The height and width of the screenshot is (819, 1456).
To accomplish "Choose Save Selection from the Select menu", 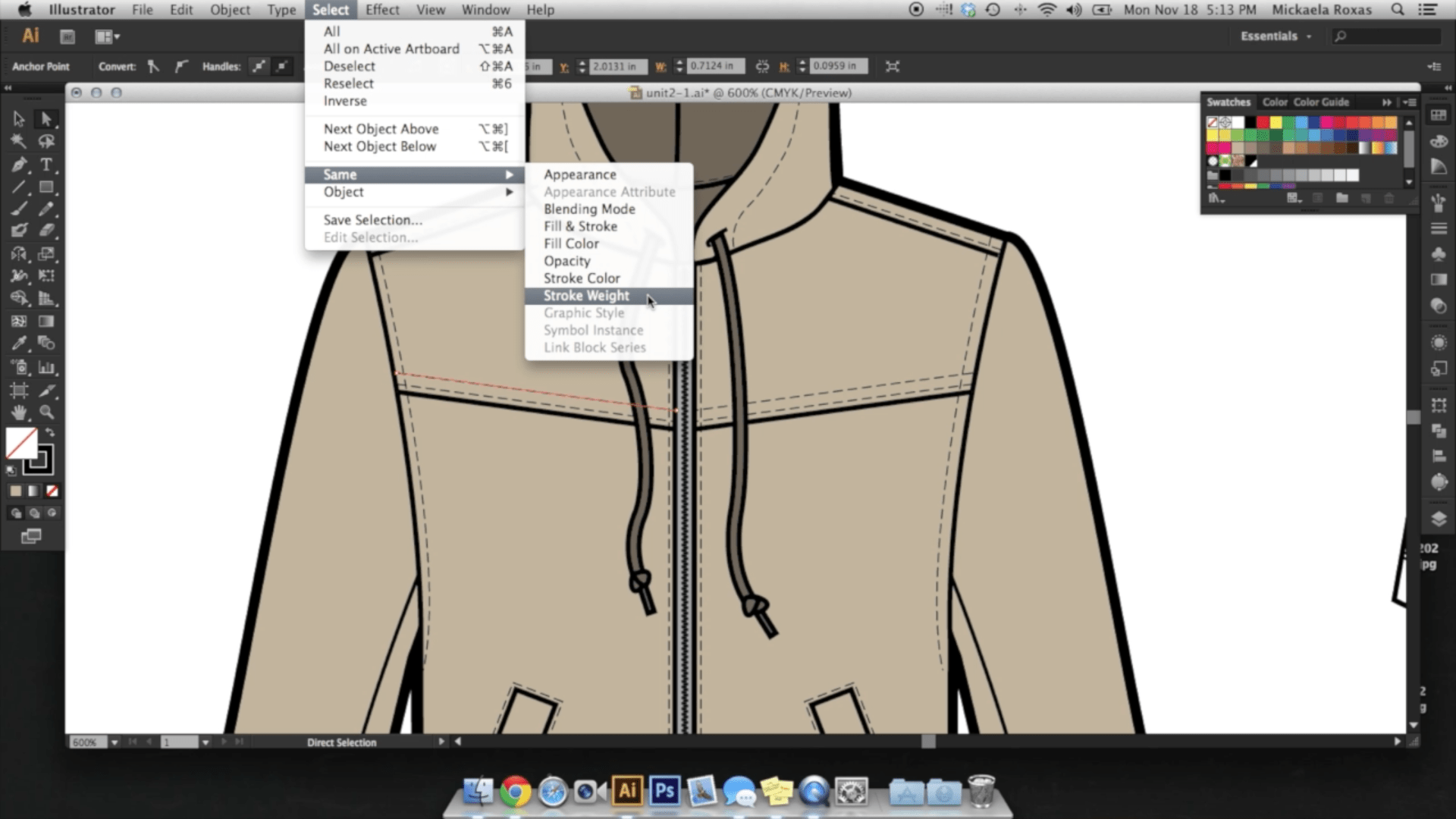I will pyautogui.click(x=372, y=220).
